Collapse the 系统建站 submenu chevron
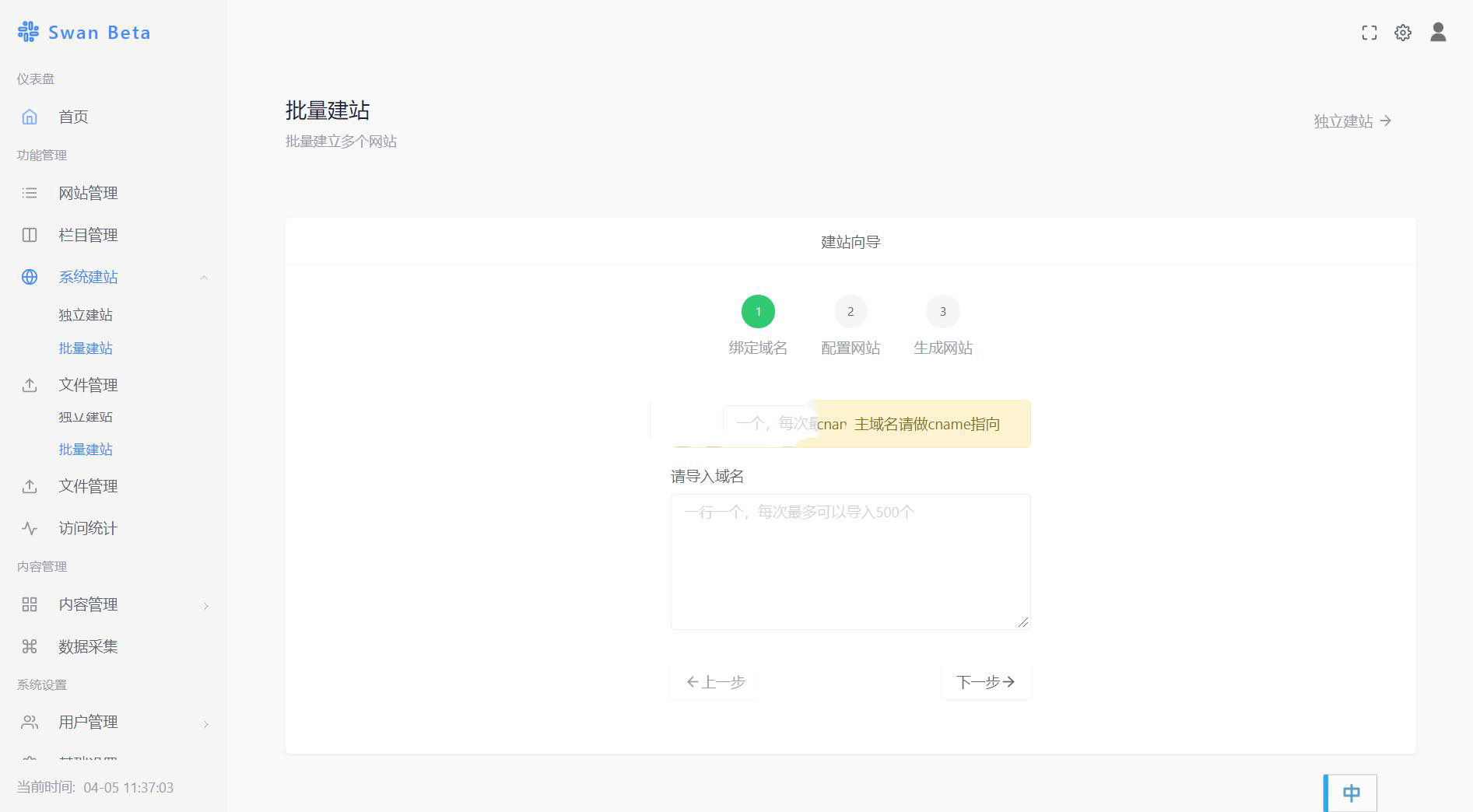Viewport: 1473px width, 812px height. click(204, 278)
